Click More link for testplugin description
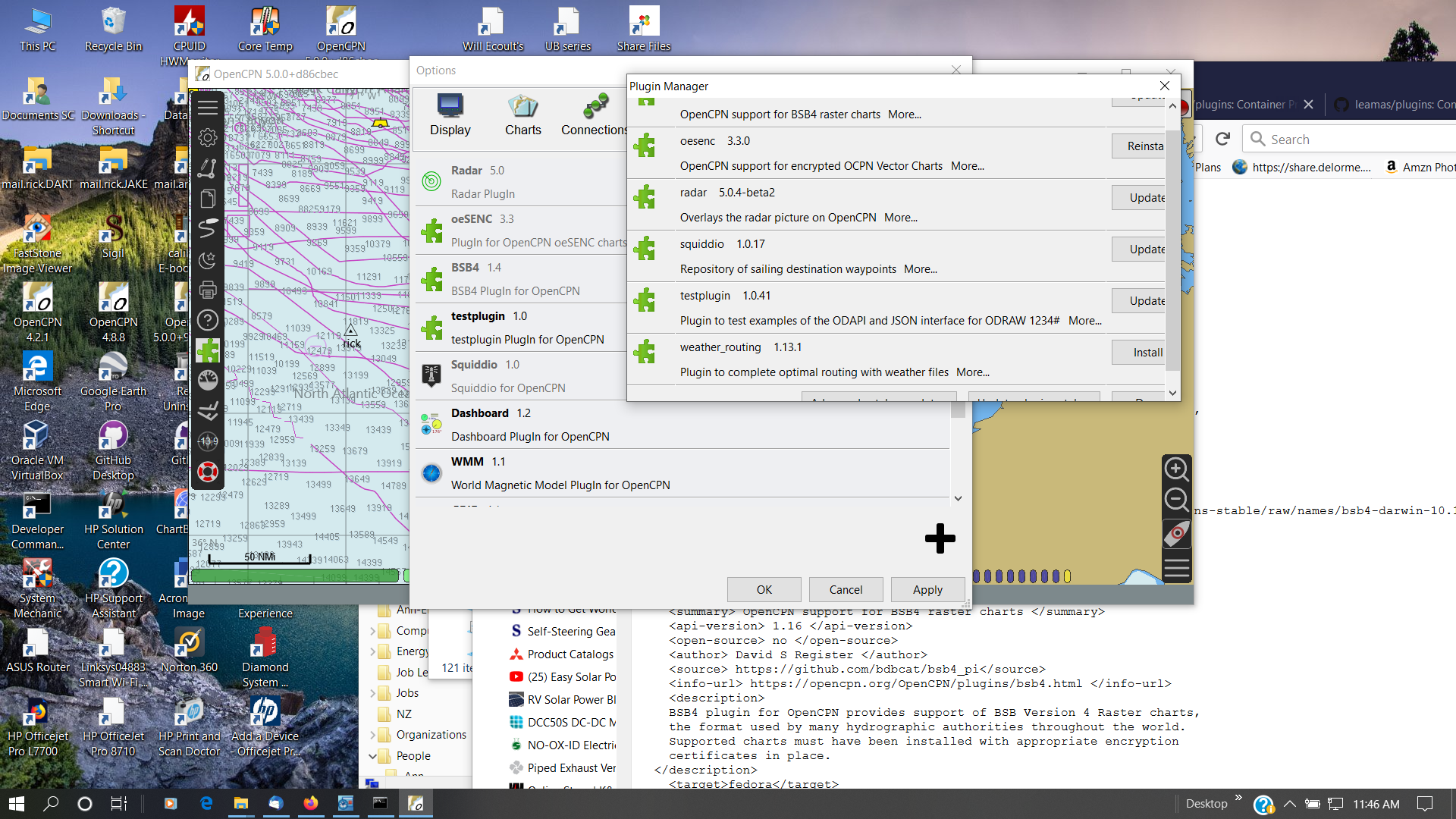This screenshot has width=1456, height=819. click(1084, 320)
